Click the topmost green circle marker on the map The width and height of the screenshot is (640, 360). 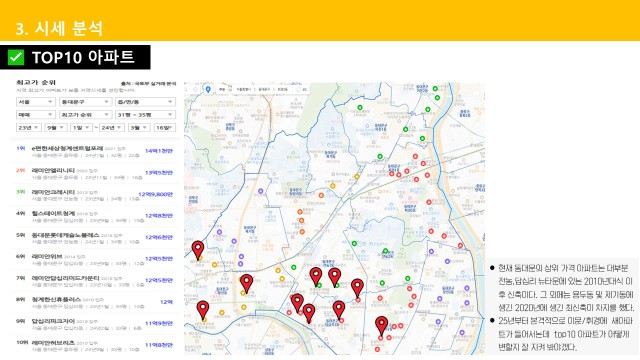(x=435, y=89)
